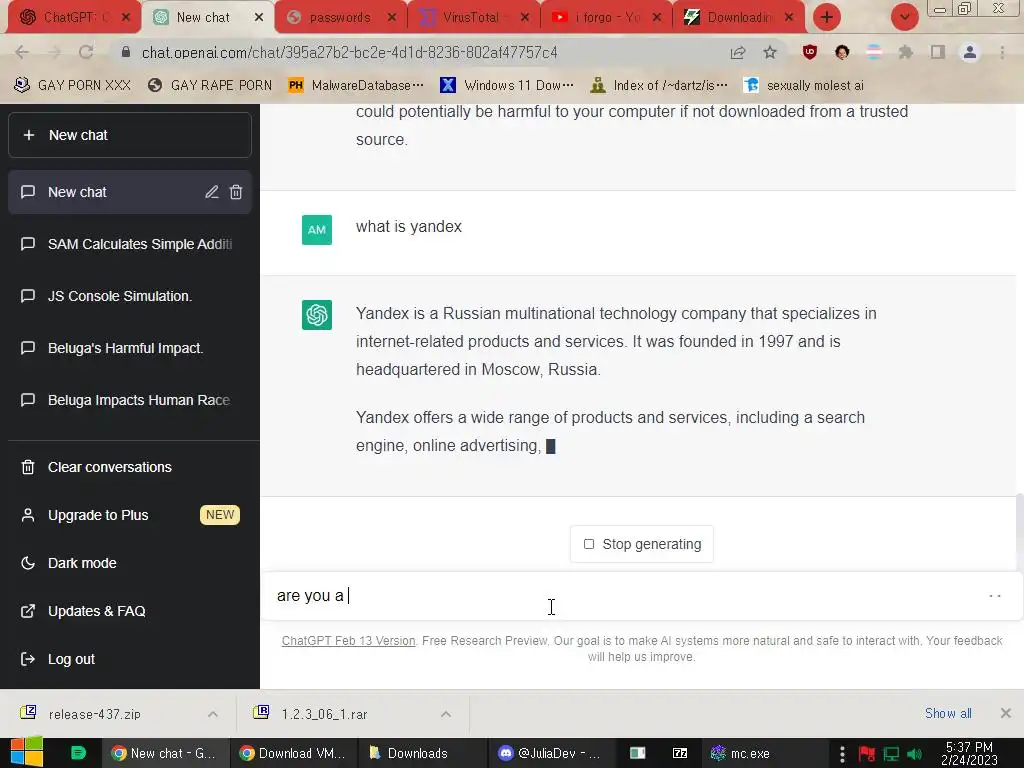Click the address bar URL
The image size is (1024, 768).
[349, 52]
